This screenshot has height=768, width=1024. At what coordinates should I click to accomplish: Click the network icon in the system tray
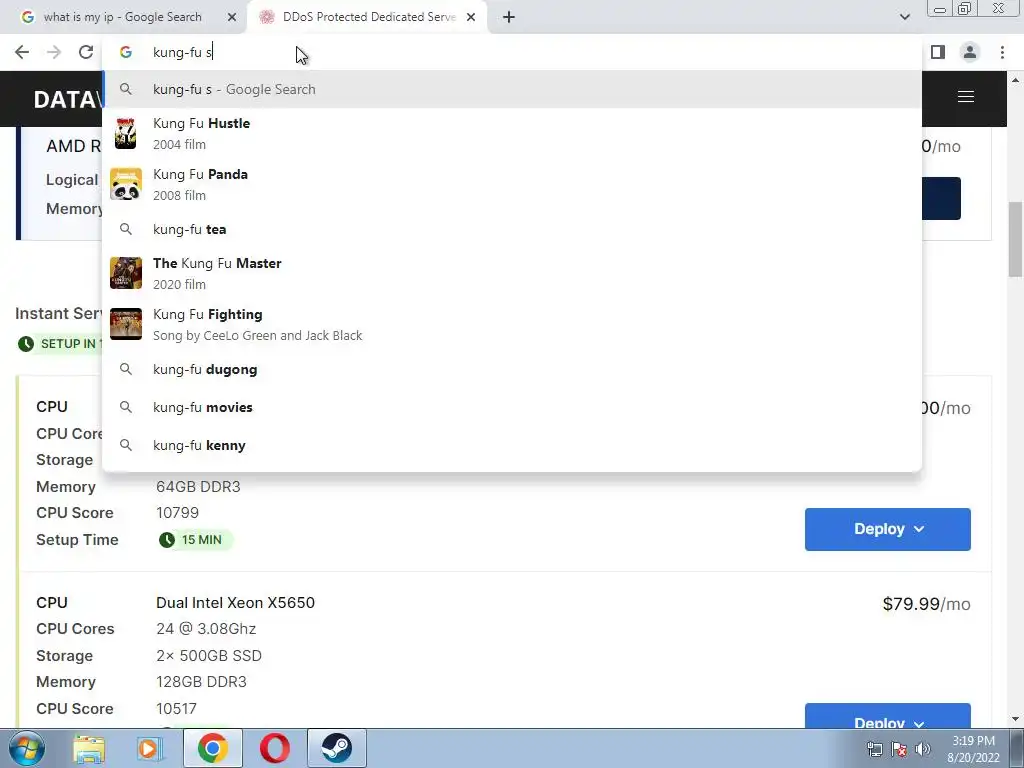pyautogui.click(x=874, y=749)
